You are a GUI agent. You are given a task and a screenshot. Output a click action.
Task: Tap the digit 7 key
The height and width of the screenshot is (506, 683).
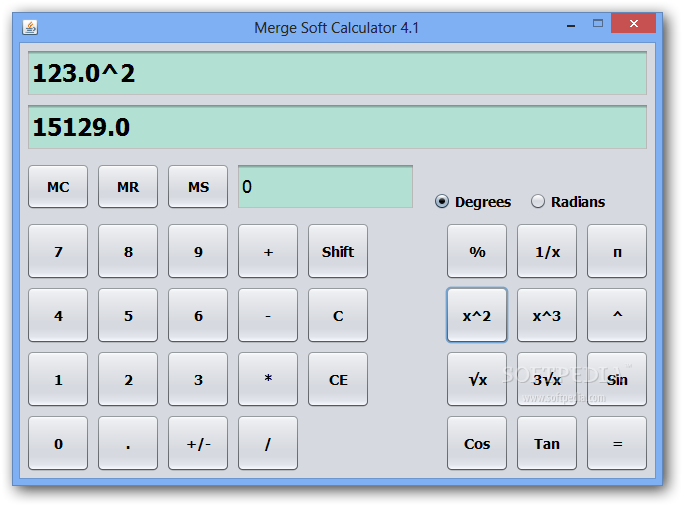point(58,251)
